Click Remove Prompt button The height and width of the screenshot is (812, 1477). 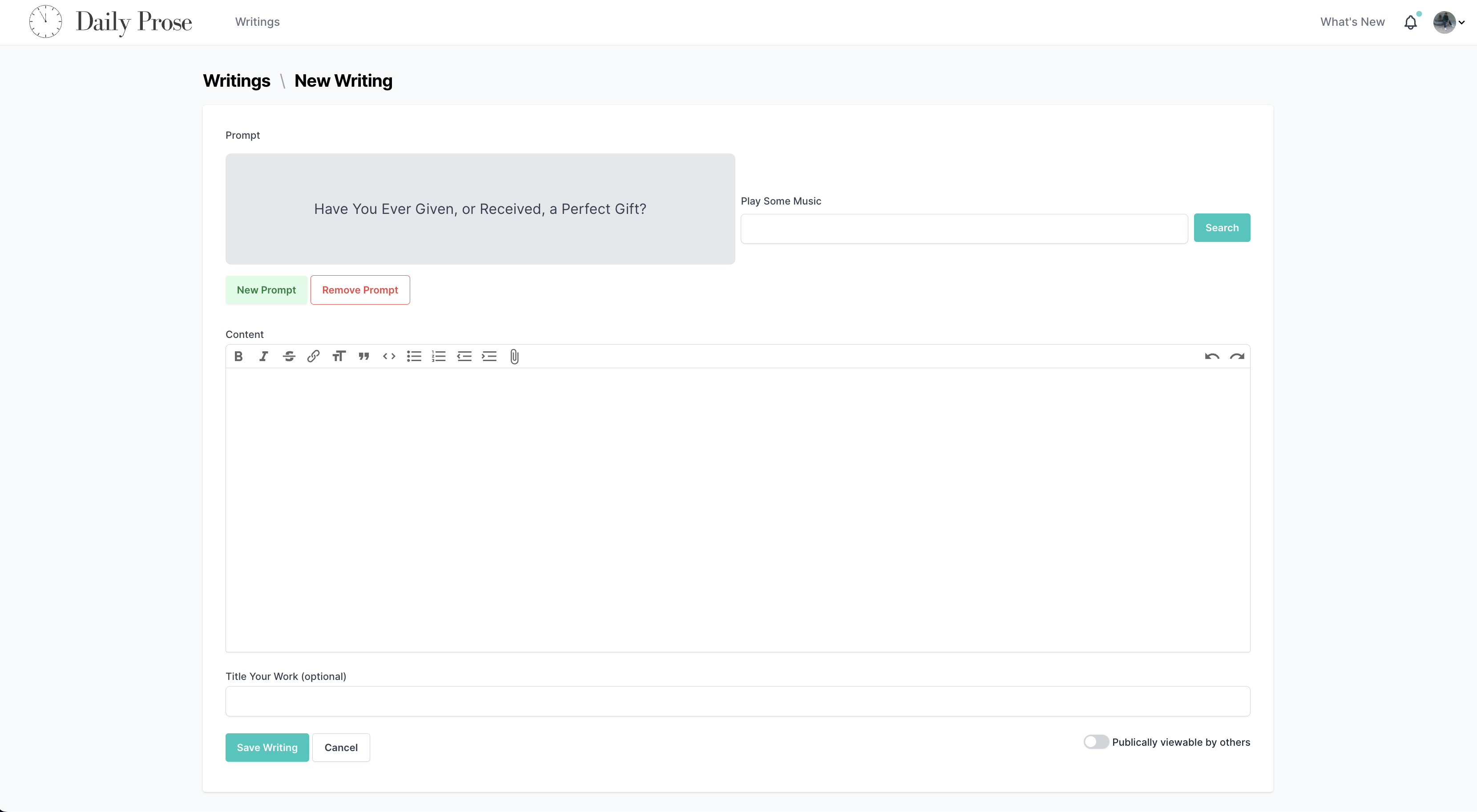tap(360, 290)
